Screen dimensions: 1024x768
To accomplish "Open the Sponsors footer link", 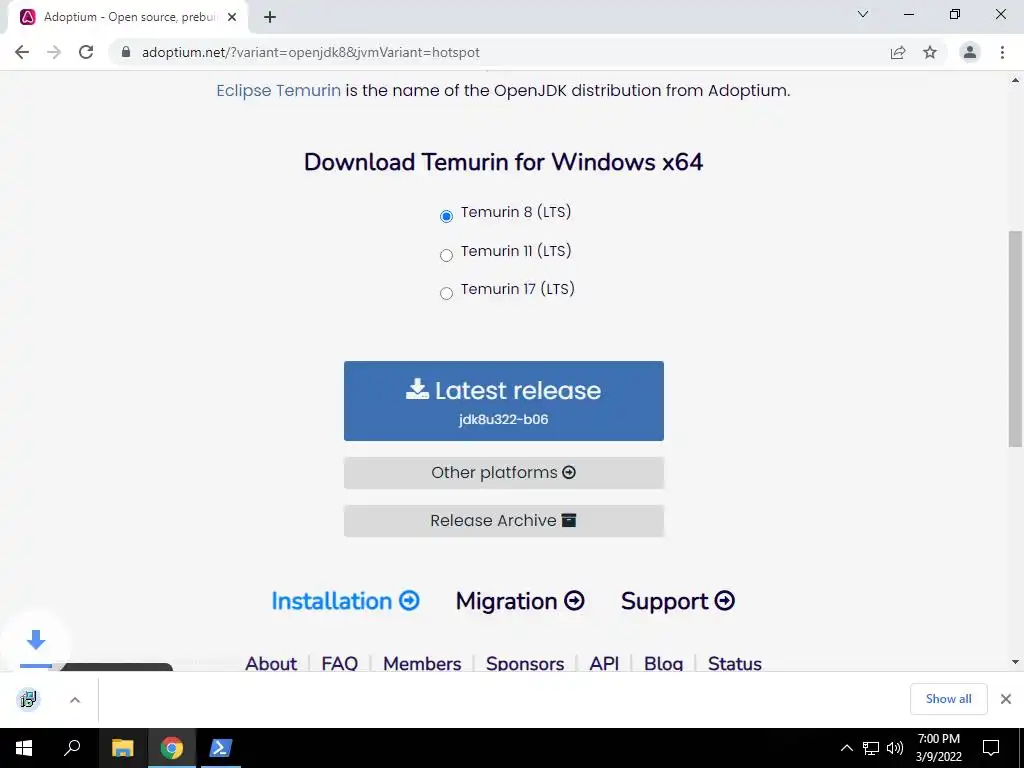I will coord(525,663).
